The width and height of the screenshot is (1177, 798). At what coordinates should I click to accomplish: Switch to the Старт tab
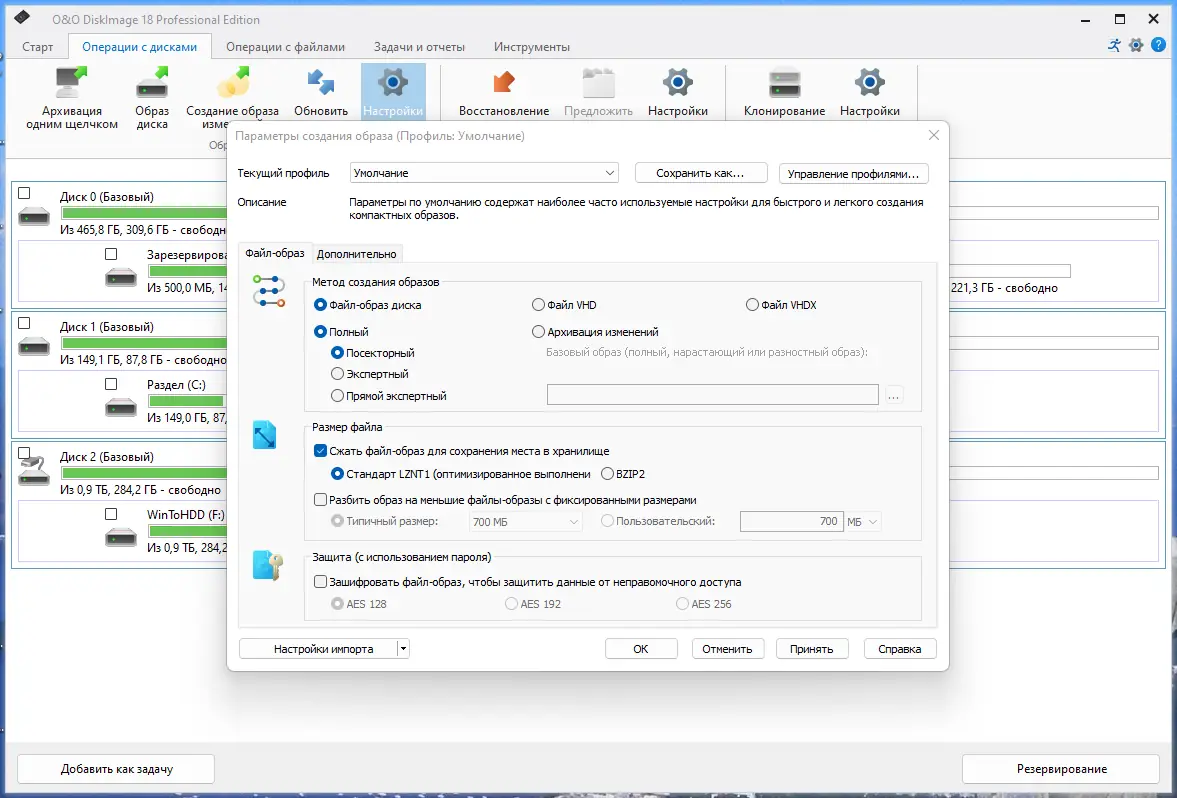[38, 47]
